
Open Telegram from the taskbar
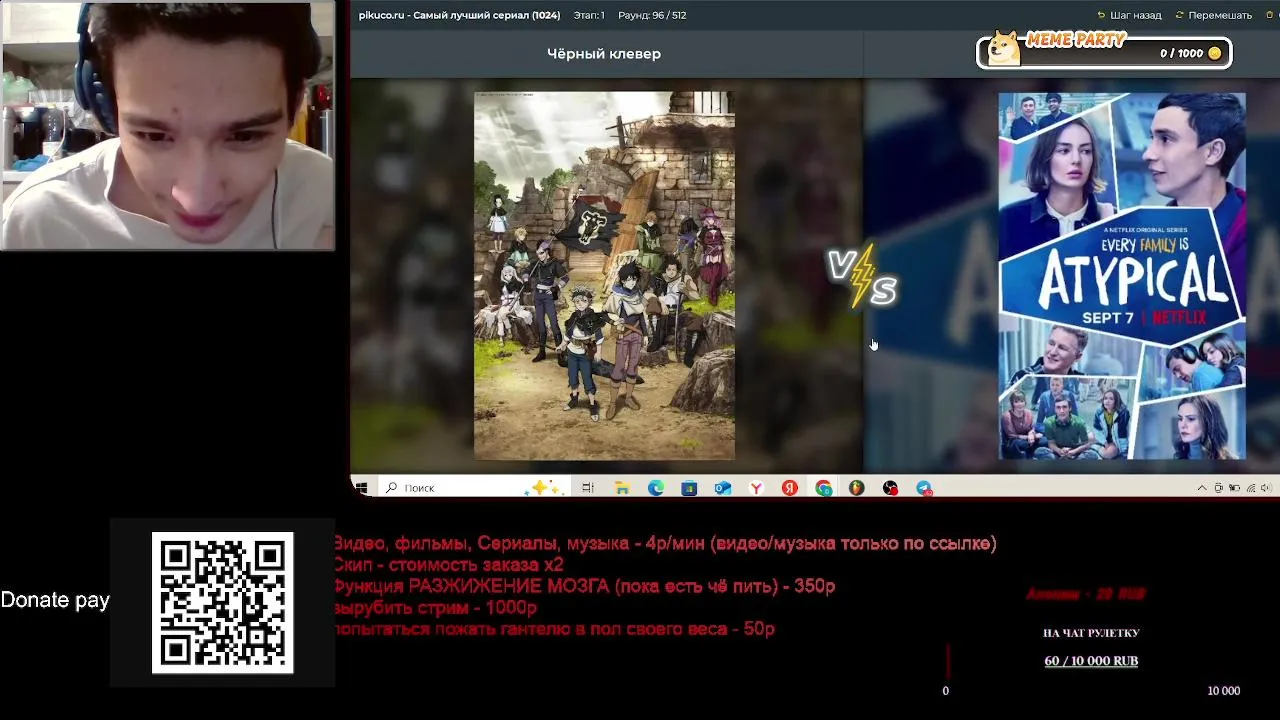(x=924, y=488)
